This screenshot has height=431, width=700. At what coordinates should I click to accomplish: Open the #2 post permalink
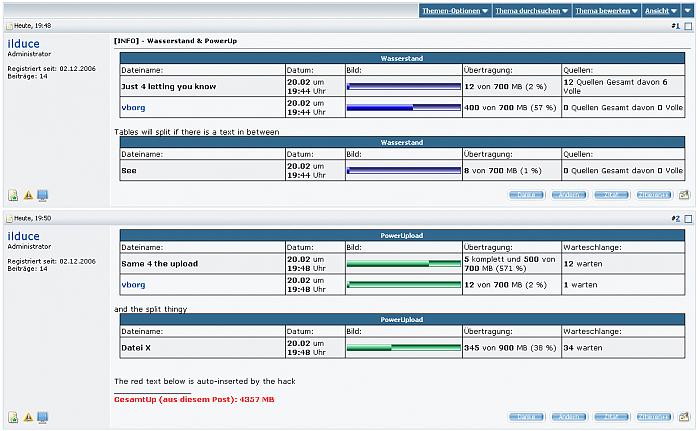pos(675,217)
